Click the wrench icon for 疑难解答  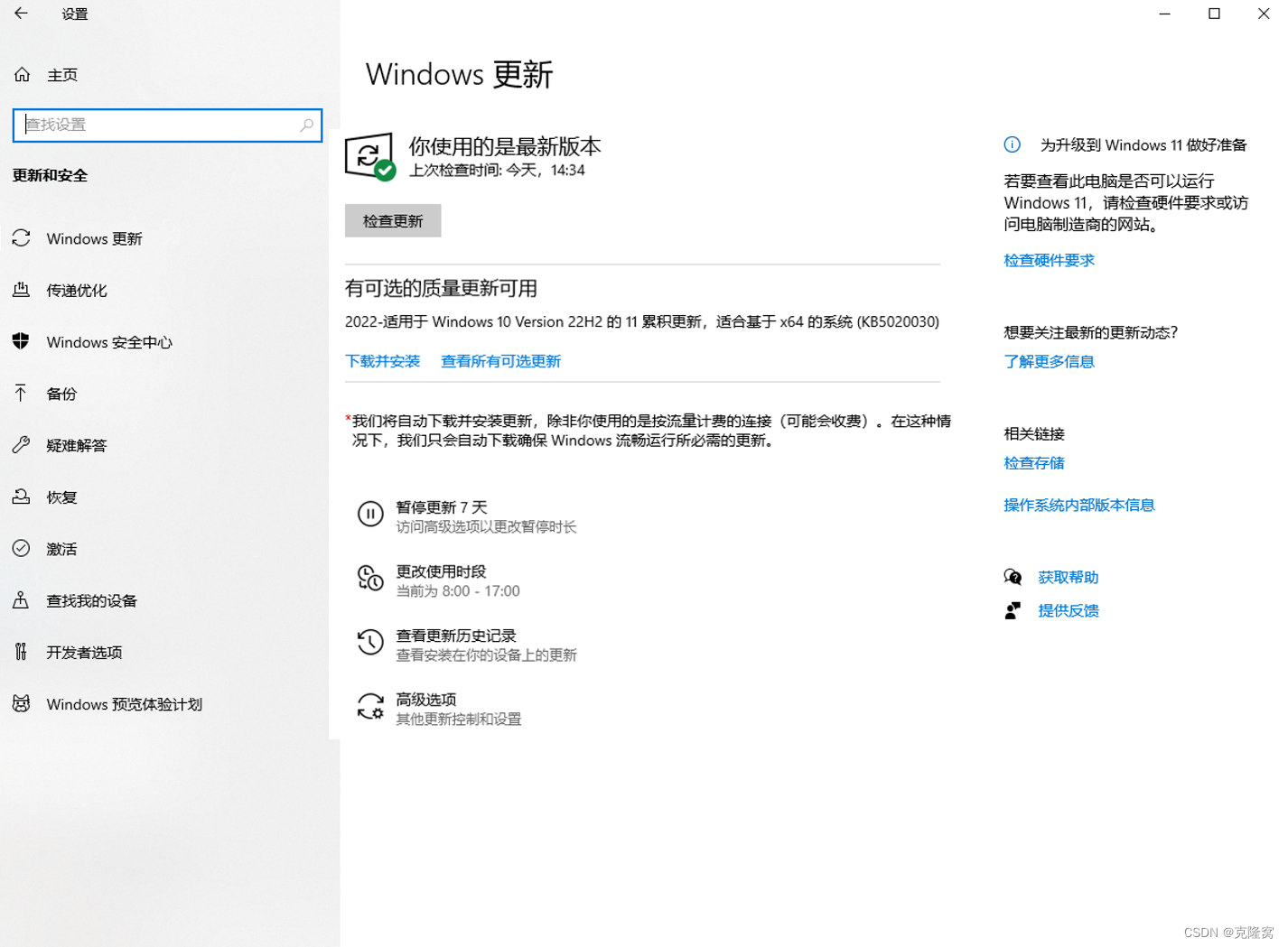tap(22, 444)
